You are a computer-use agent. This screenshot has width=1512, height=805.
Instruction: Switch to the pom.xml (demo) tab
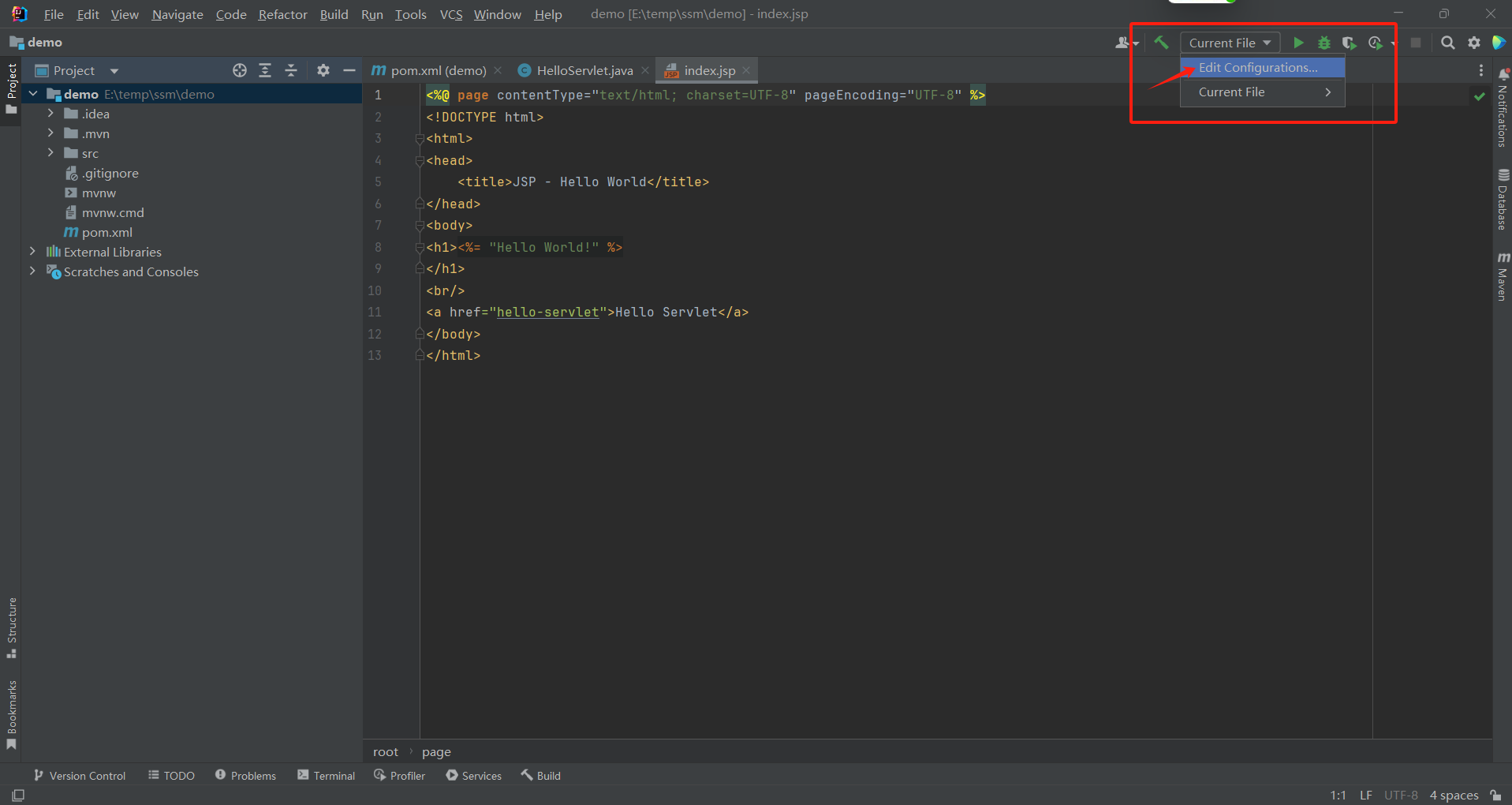439,70
